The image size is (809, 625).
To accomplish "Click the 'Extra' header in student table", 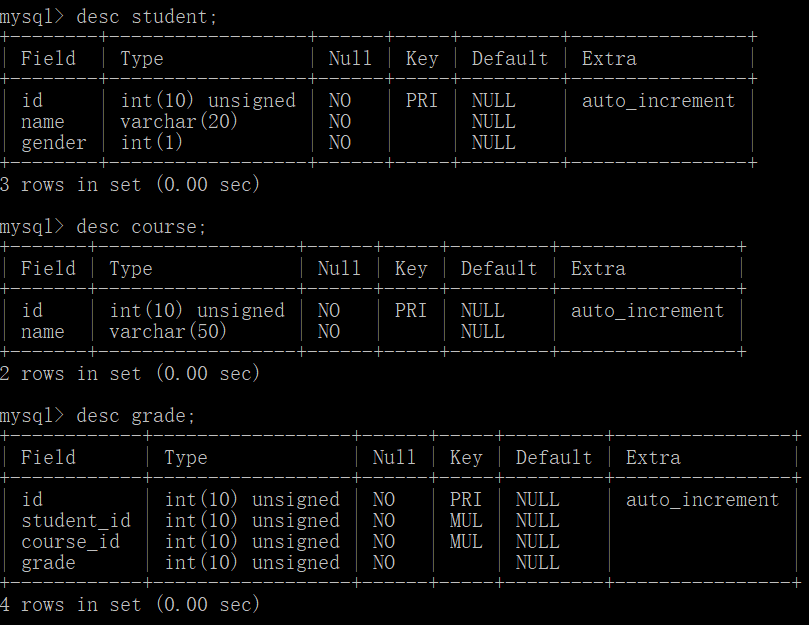I will (x=609, y=59).
